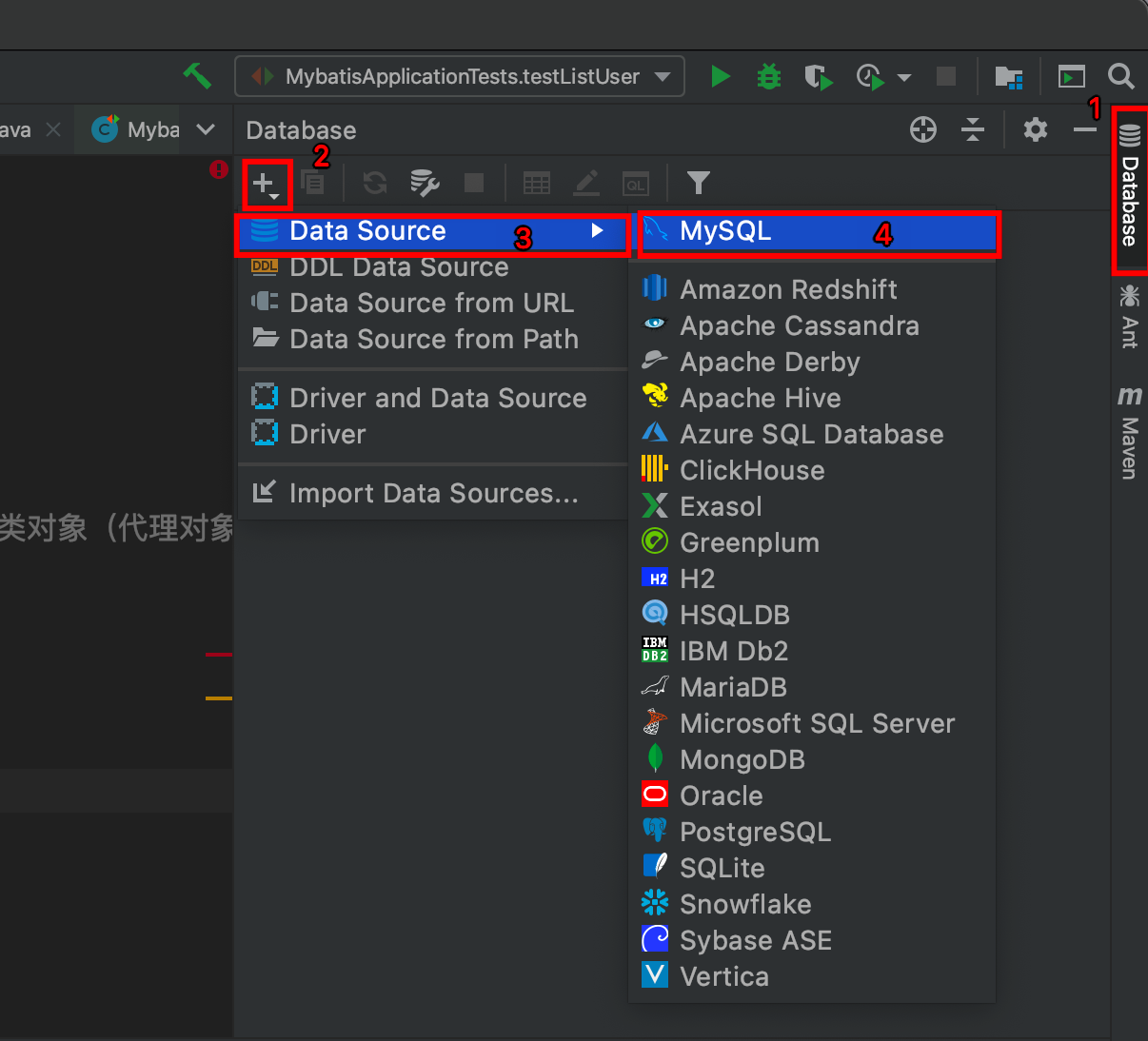The height and width of the screenshot is (1041, 1148).
Task: Click the gray Stop square icon
Action: [x=946, y=76]
